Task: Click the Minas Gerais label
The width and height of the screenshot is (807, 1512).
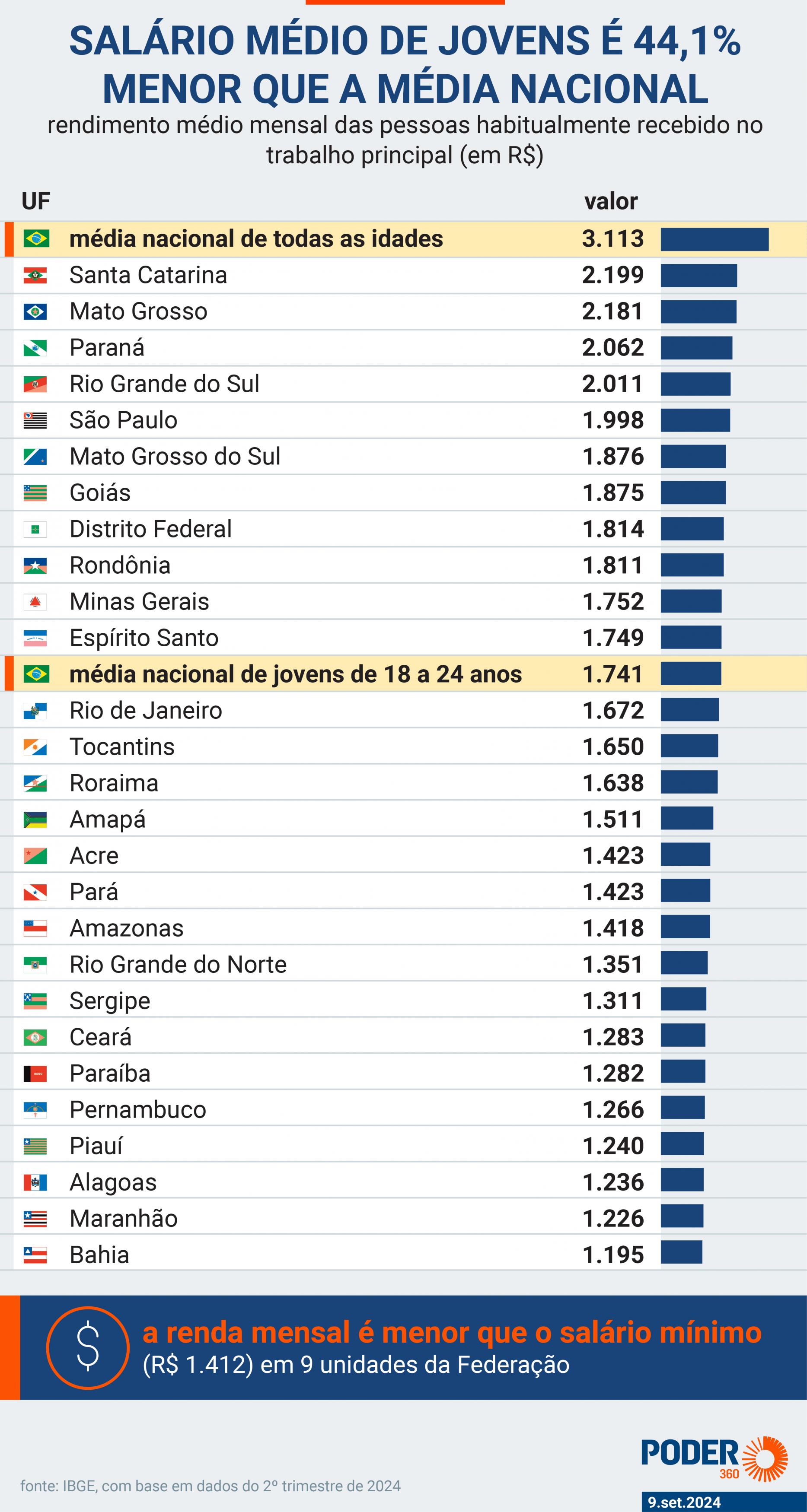Action: (139, 602)
